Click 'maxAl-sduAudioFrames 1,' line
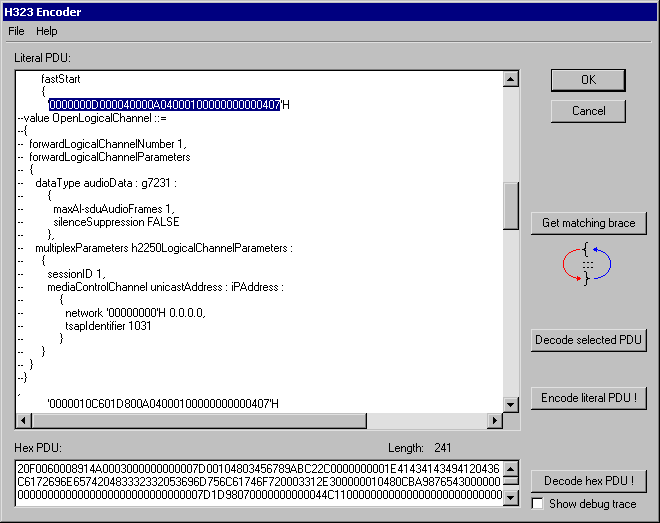 (x=114, y=209)
